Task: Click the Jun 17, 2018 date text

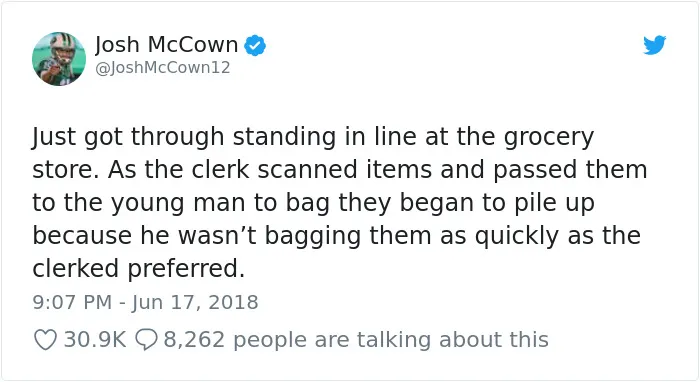Action: (x=195, y=302)
